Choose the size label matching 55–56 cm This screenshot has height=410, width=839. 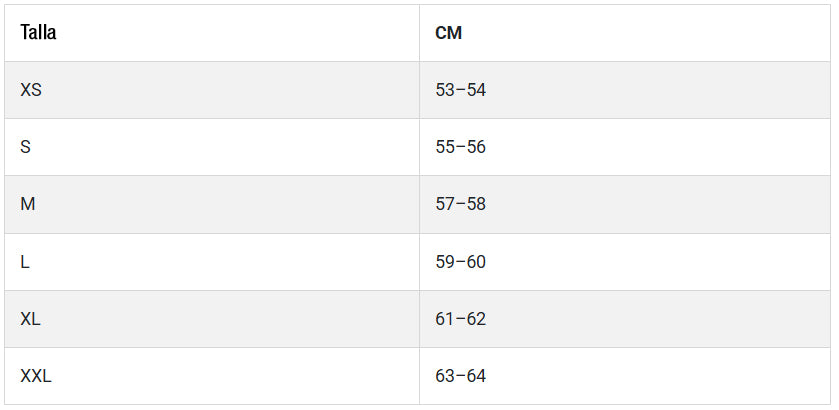pos(26,147)
